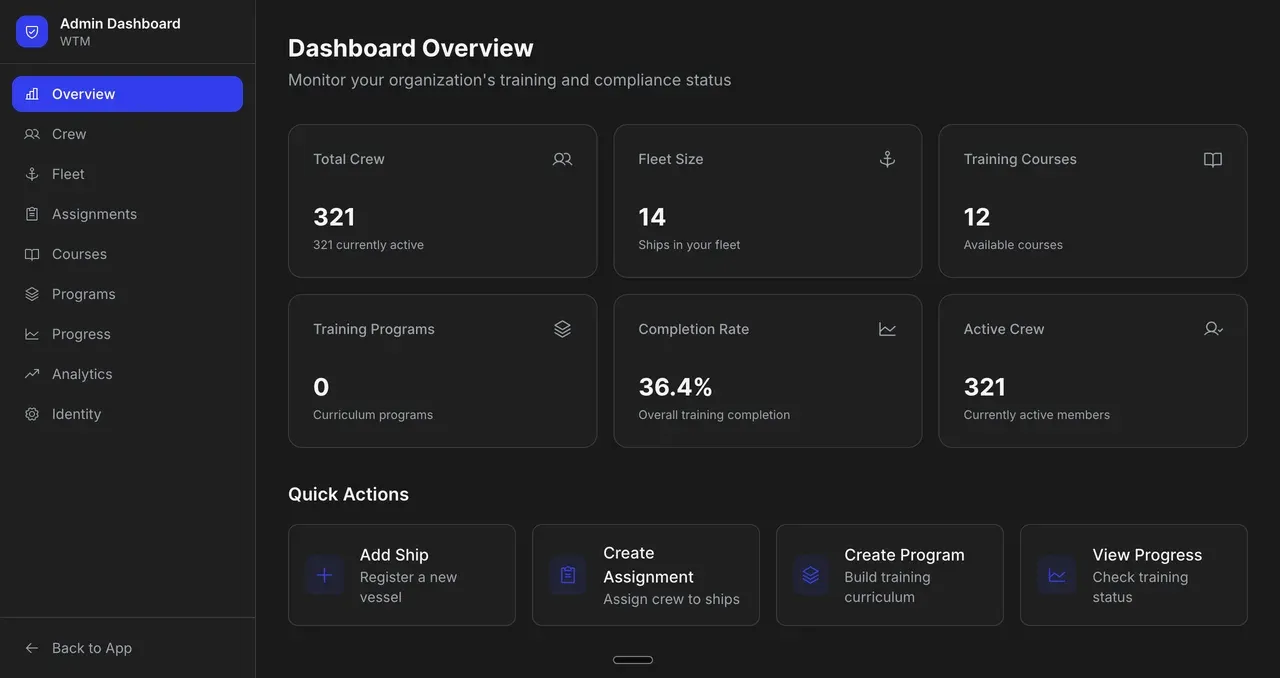The height and width of the screenshot is (678, 1280).
Task: Click the plus icon in Add Ship
Action: point(324,575)
